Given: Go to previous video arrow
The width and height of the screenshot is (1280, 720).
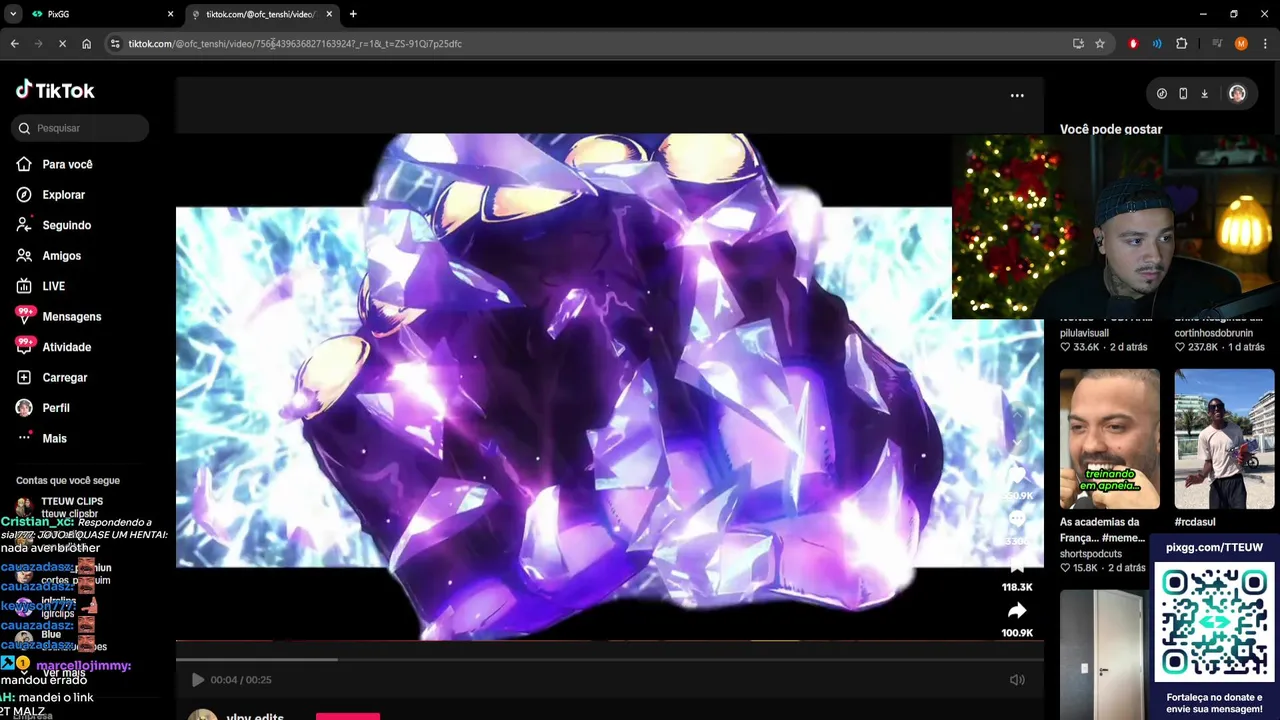Looking at the screenshot, I should 1017,413.
